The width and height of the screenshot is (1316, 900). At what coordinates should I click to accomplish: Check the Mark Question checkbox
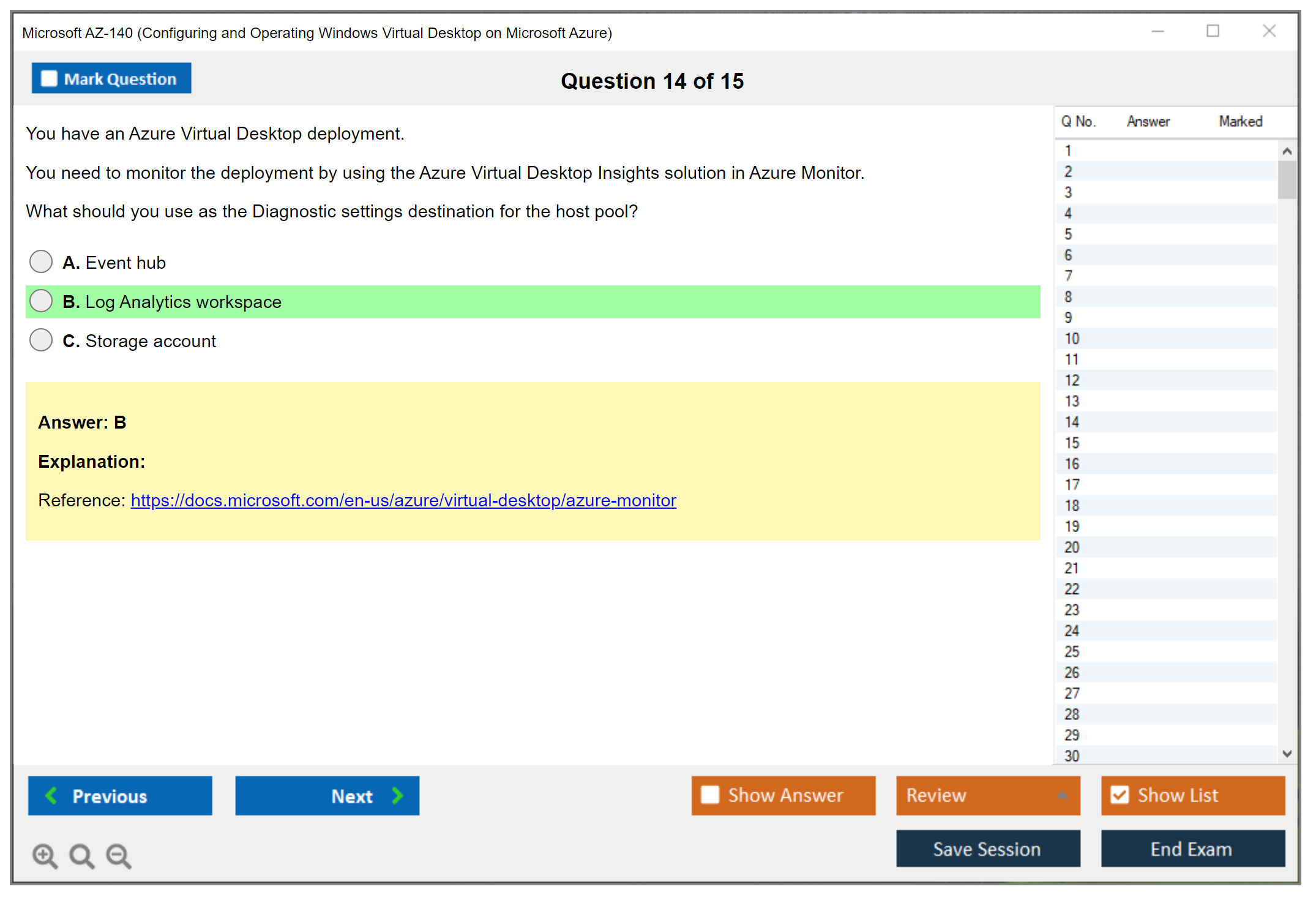49,78
